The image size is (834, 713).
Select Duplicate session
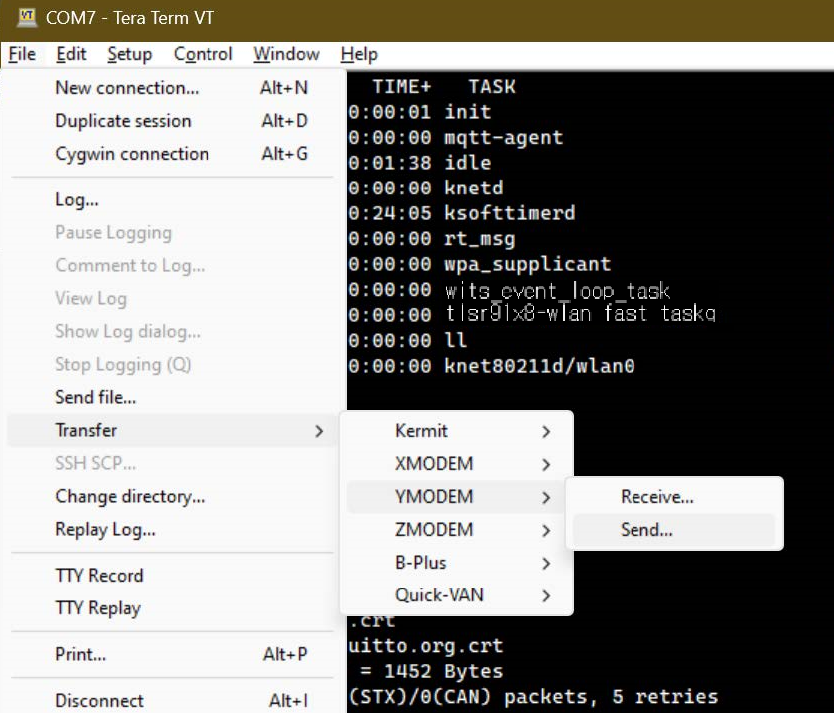click(x=173, y=121)
